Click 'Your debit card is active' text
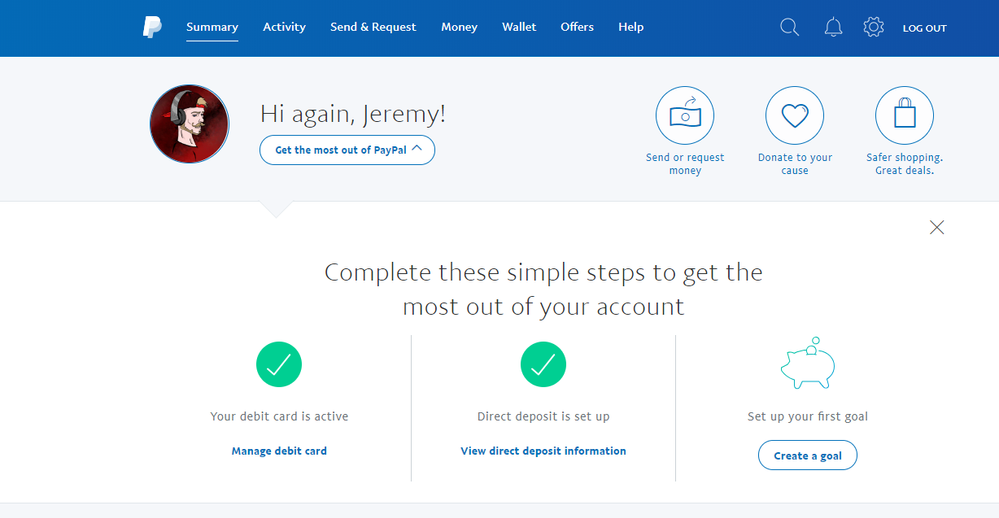Screen dimensions: 999x518 coord(279,417)
